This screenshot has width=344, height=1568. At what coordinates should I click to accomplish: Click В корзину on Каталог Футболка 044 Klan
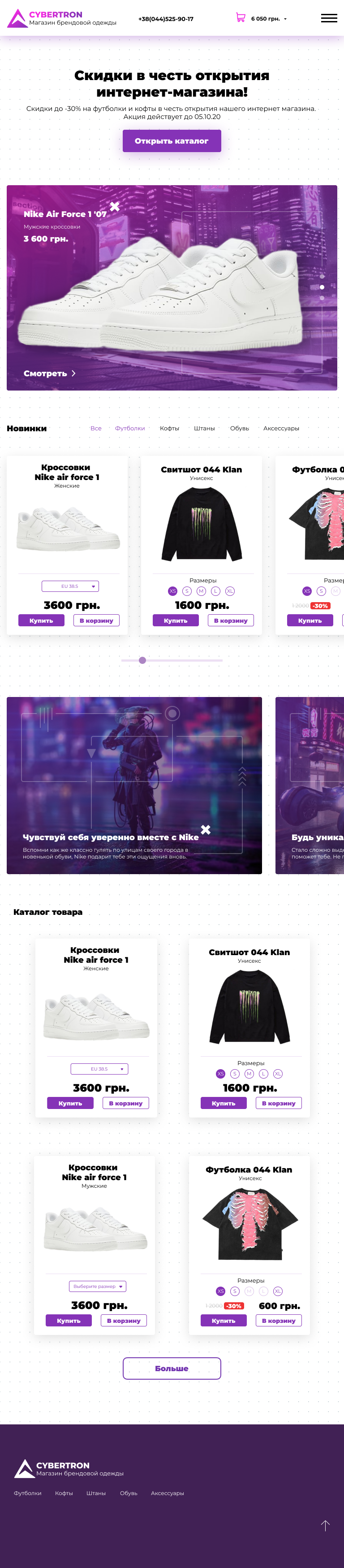(279, 1320)
